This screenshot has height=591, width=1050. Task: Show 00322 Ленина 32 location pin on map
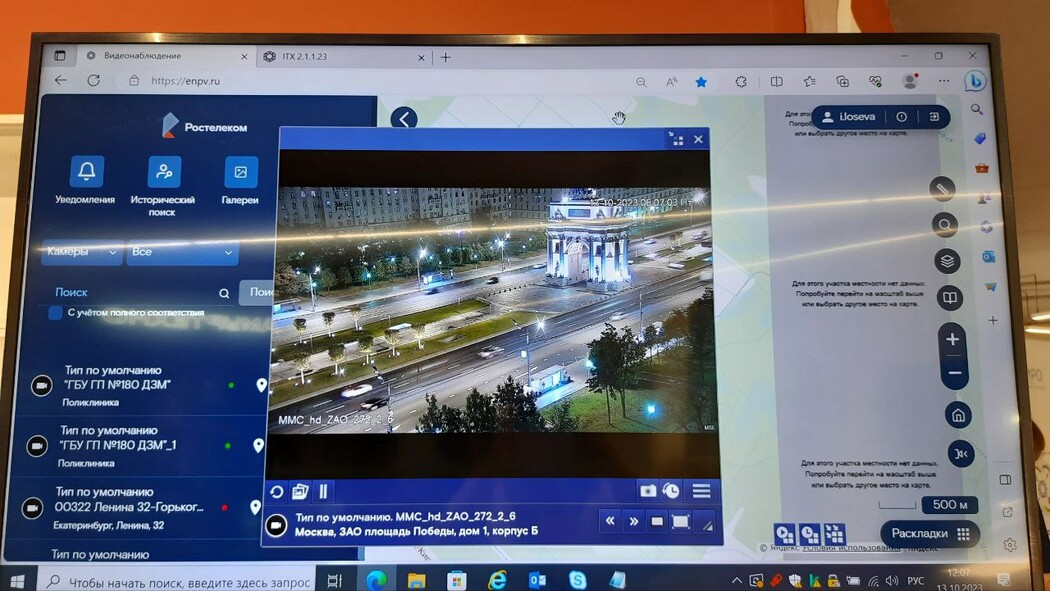[x=255, y=507]
